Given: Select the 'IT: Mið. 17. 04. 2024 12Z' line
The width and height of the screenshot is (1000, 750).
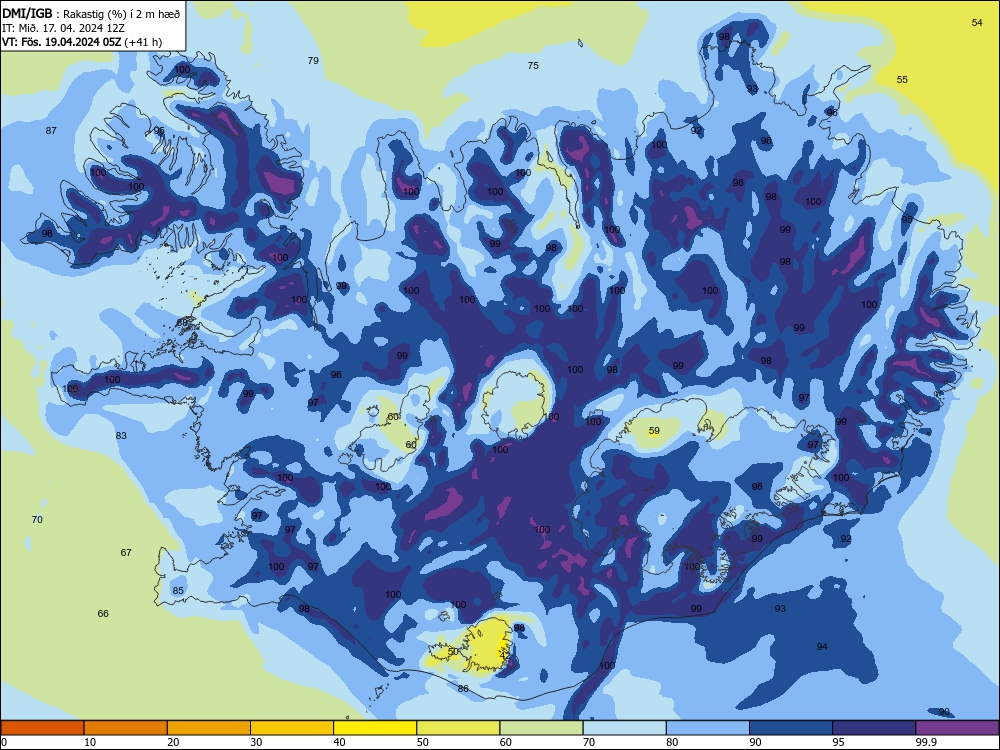Looking at the screenshot, I should 62,28.
